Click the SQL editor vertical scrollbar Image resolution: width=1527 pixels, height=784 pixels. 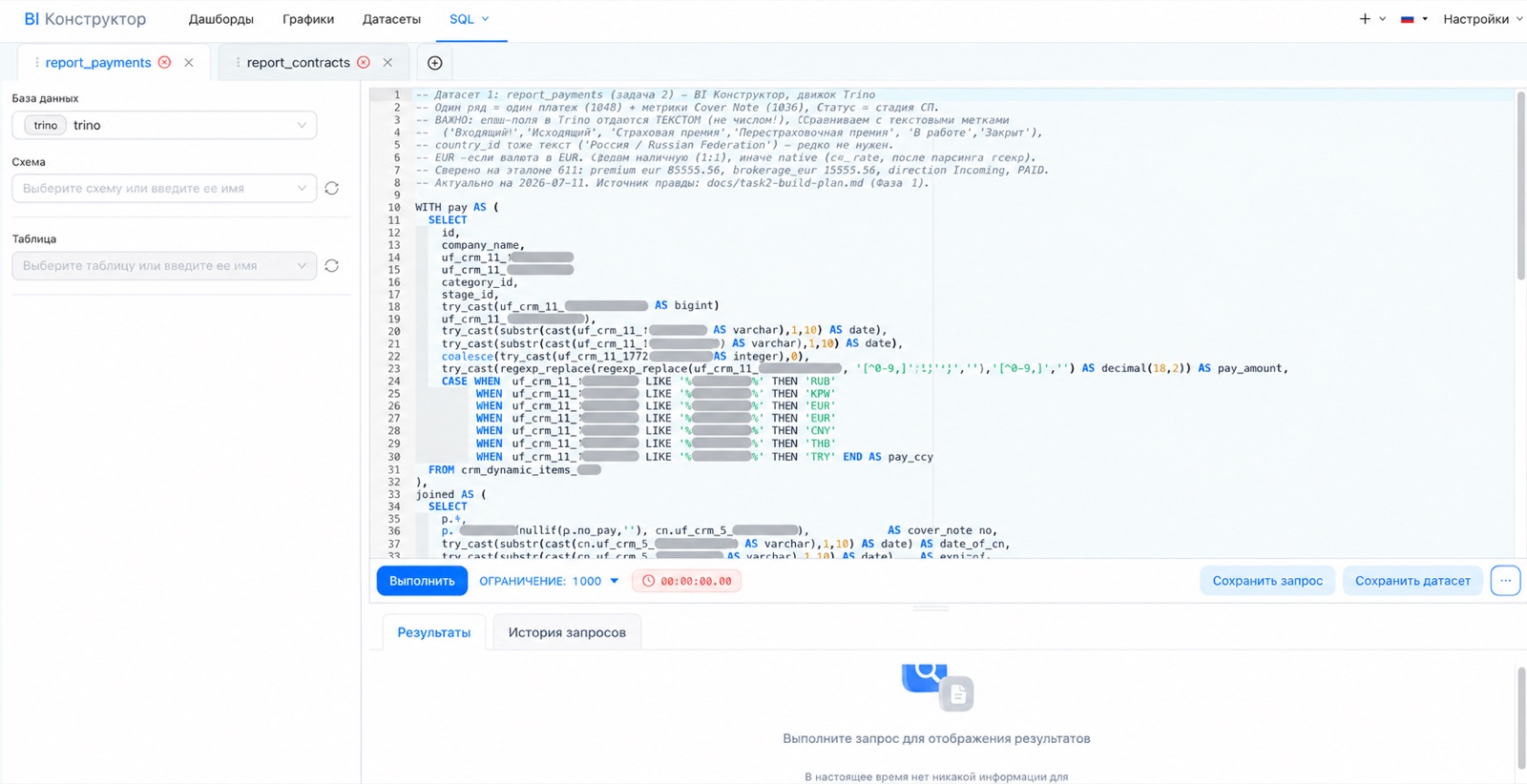[x=1520, y=186]
